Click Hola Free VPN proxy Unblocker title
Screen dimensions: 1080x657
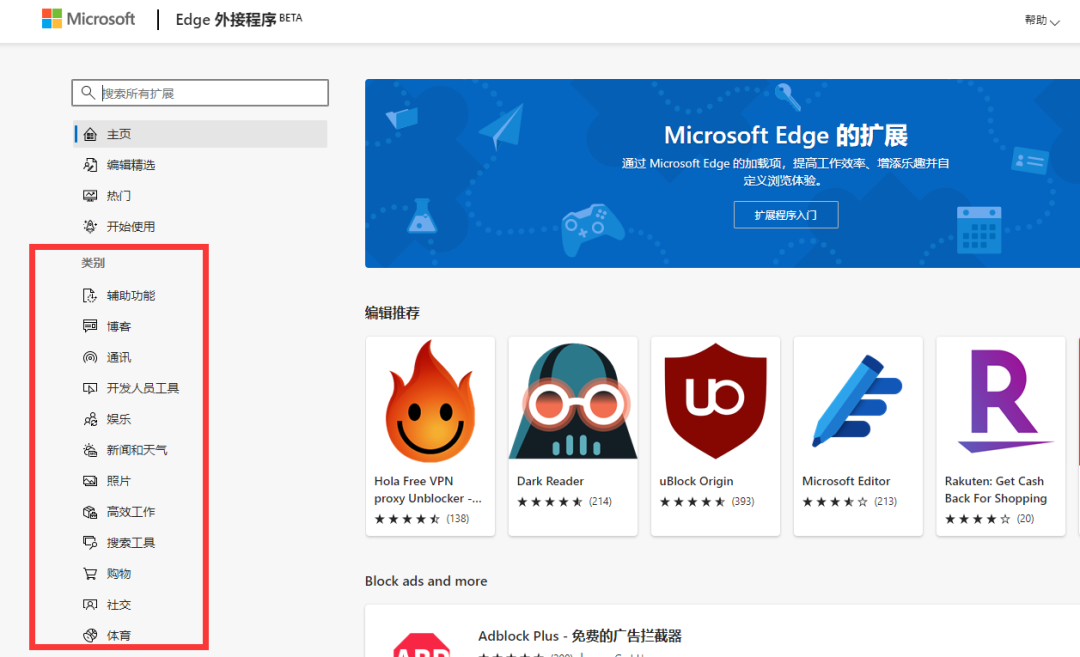tap(428, 490)
